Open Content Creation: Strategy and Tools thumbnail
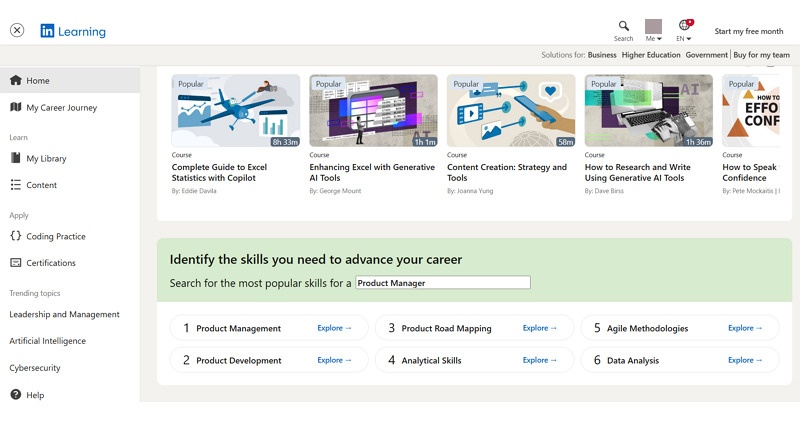The height and width of the screenshot is (444, 800). [511, 111]
